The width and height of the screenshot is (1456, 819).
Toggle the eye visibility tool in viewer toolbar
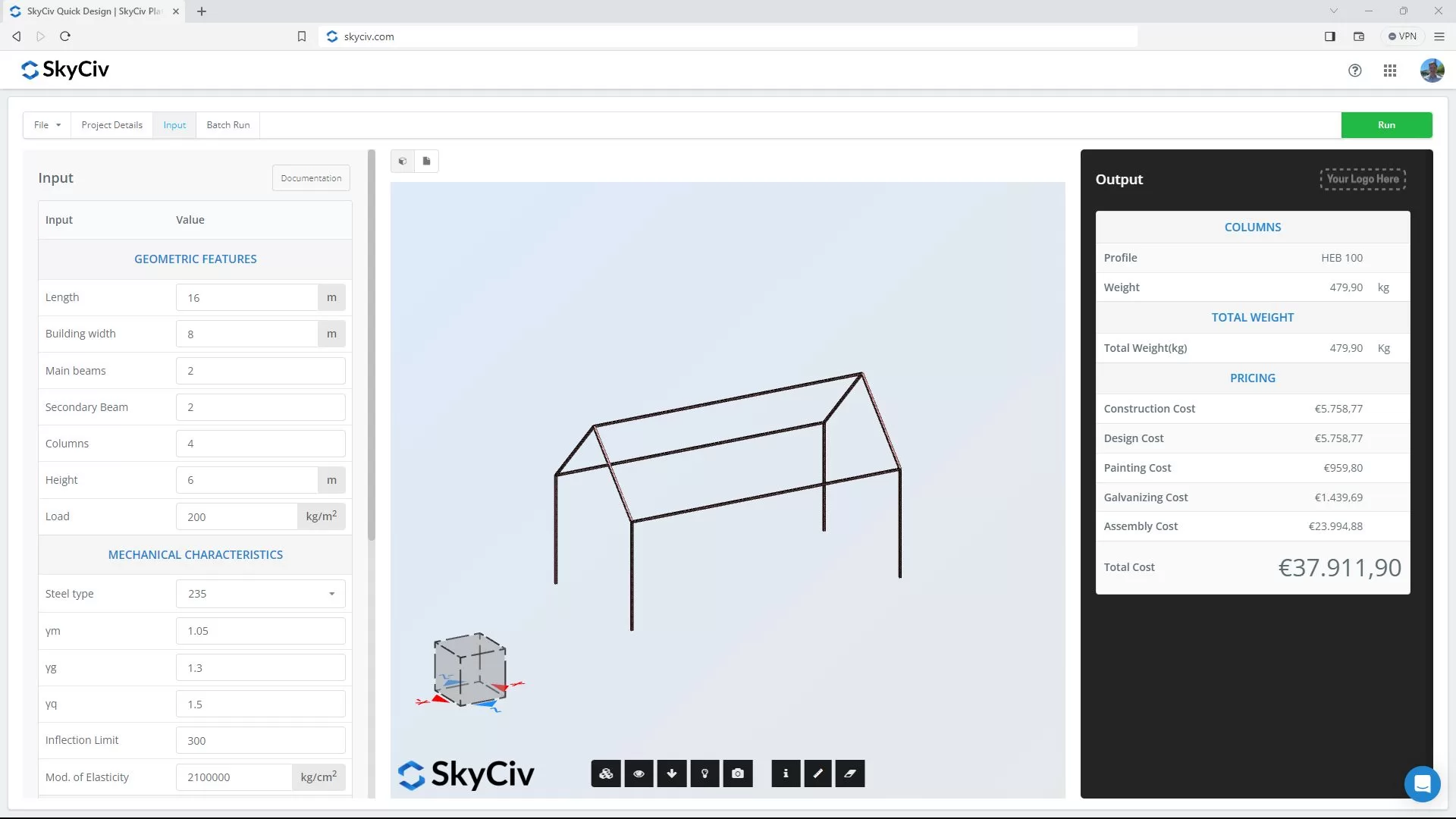click(x=639, y=773)
